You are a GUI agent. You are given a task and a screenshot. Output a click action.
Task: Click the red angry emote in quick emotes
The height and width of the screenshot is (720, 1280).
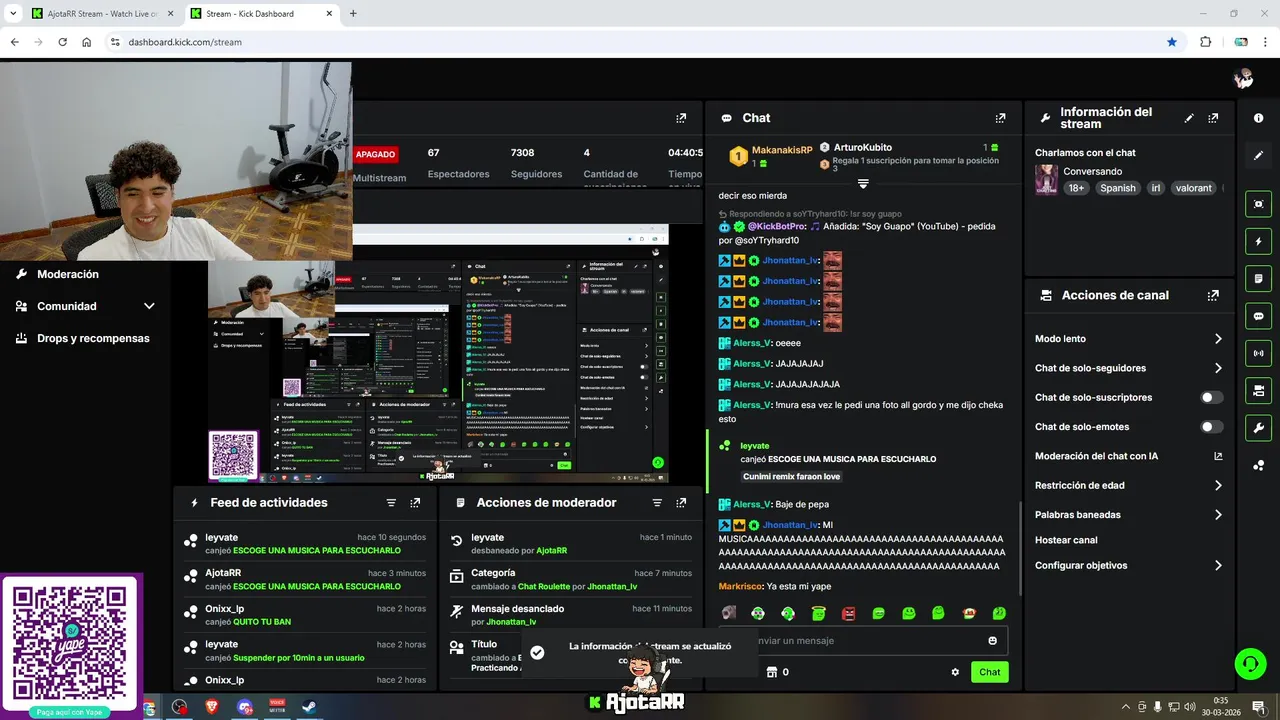849,613
